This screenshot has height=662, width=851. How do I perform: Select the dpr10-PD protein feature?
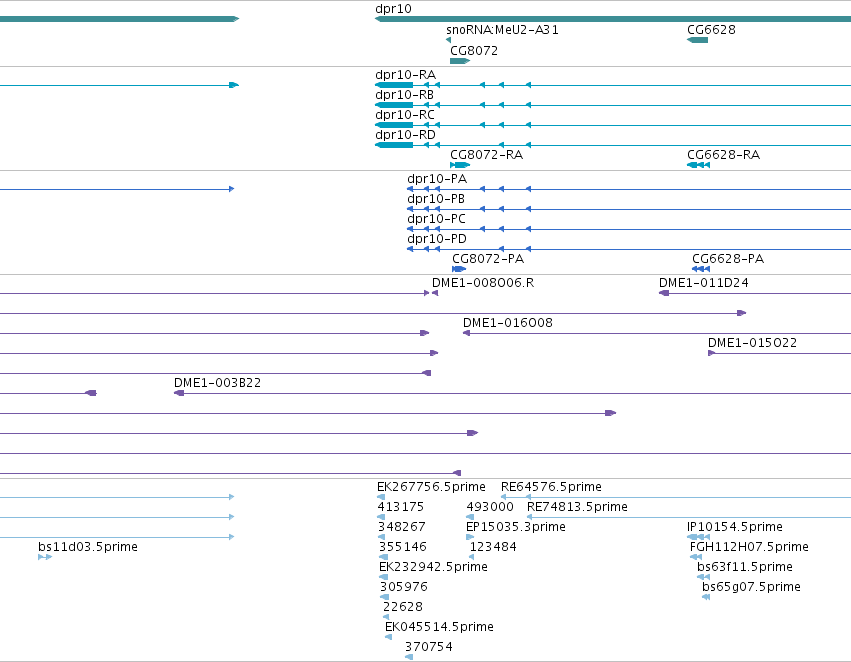tap(437, 239)
